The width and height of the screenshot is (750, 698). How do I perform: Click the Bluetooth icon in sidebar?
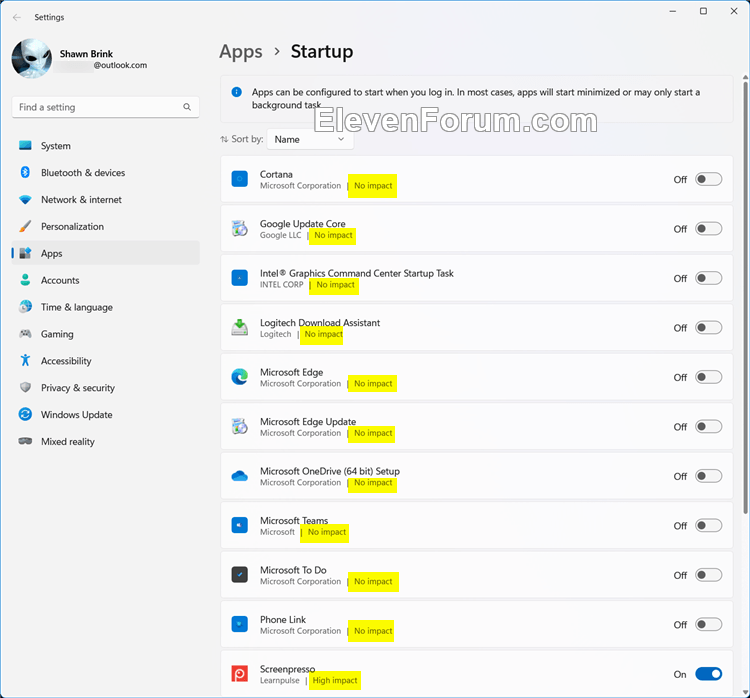coord(25,172)
